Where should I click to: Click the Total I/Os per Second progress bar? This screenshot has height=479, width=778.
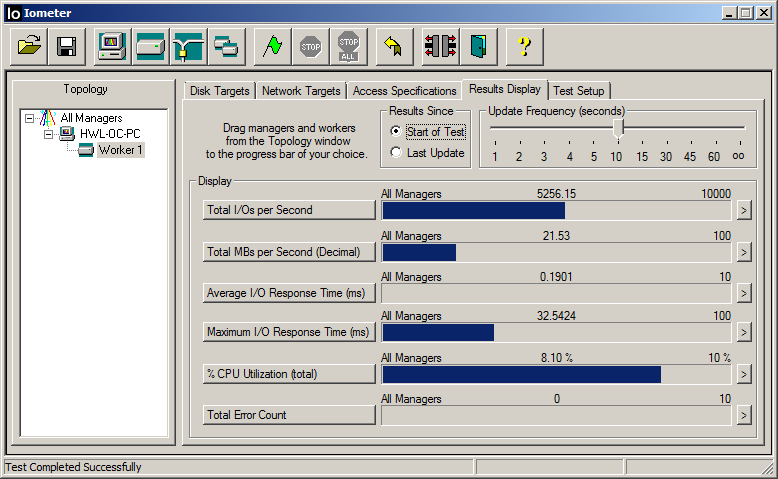tap(556, 210)
